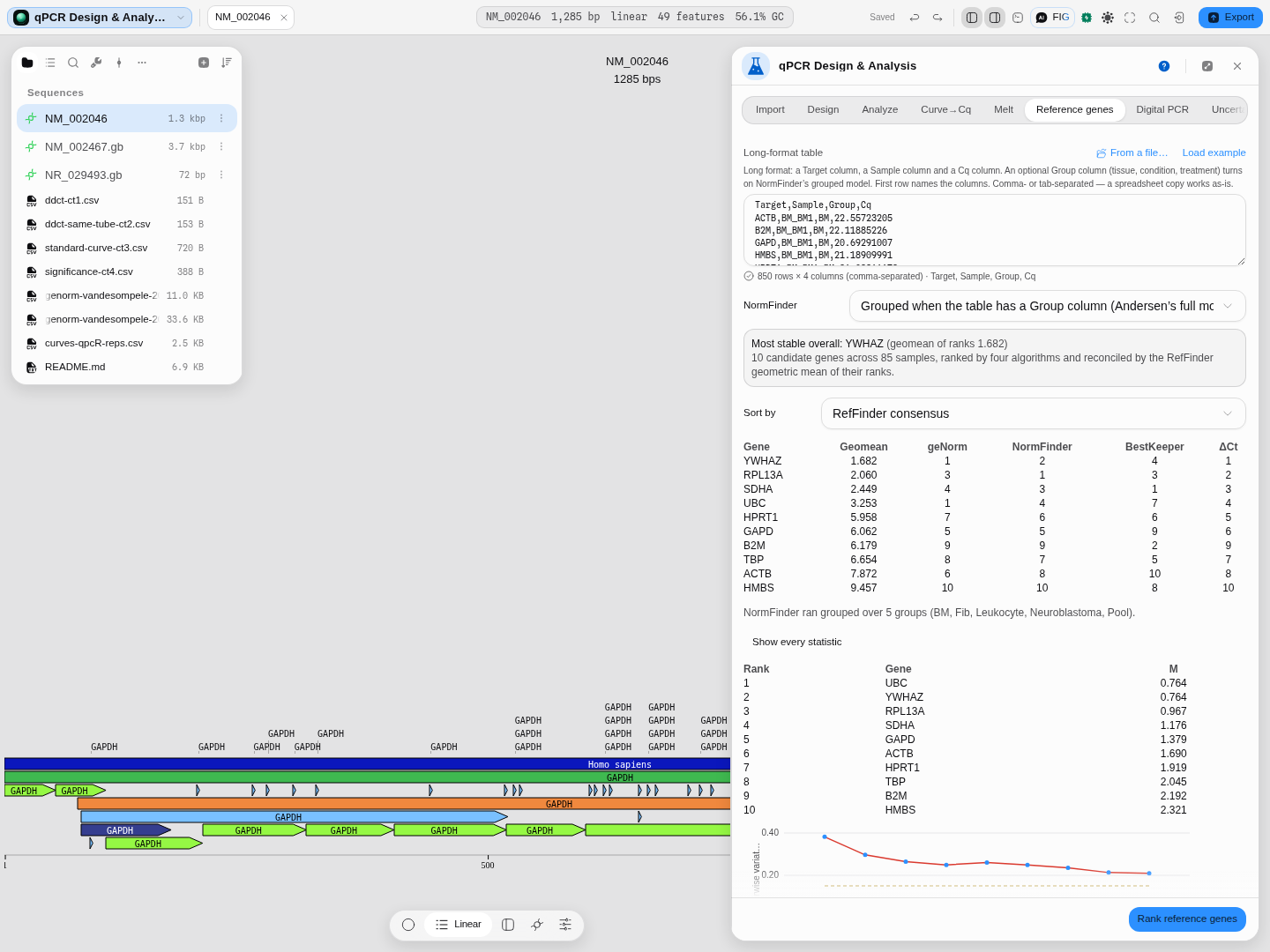Open view settings sliders icon
The image size is (1270, 952).
coord(565,925)
